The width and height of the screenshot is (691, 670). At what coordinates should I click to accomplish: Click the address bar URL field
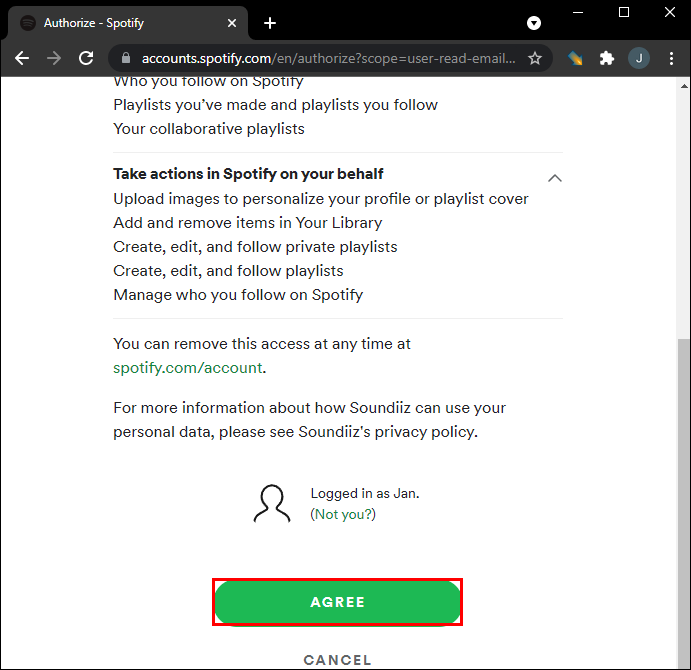coord(330,59)
